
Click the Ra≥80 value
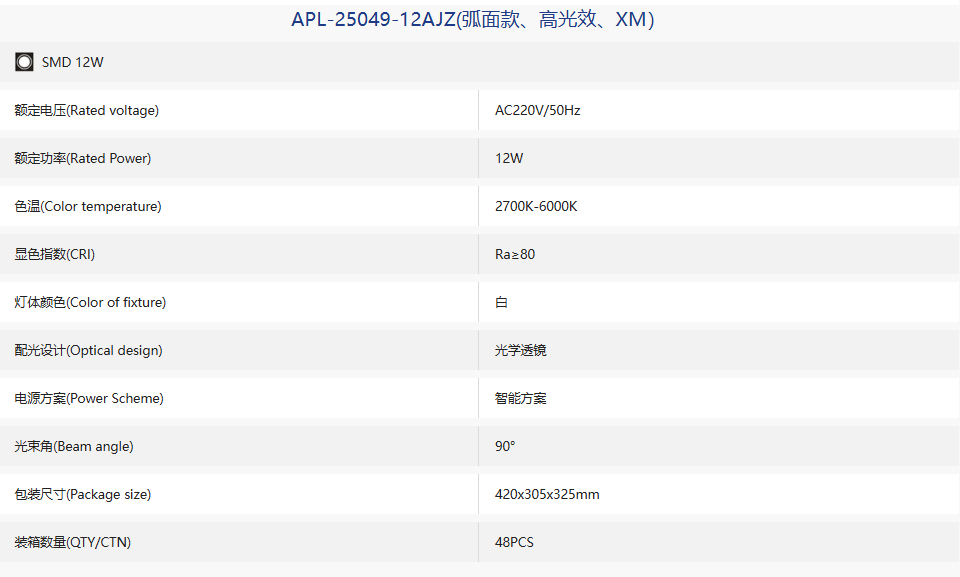(515, 254)
